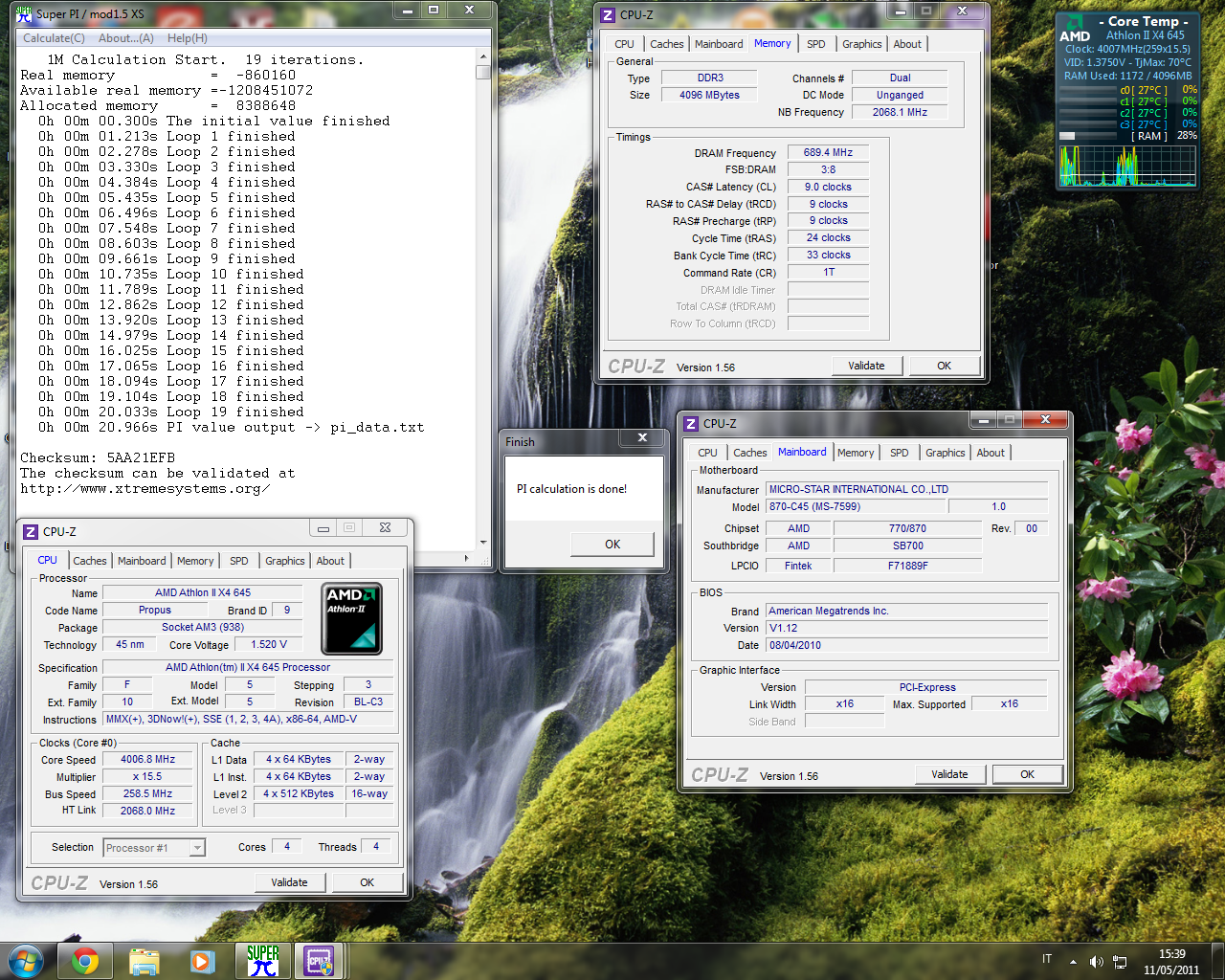Click the Core Temp gadget AMD logo
The height and width of the screenshot is (980, 1225).
[1075, 29]
